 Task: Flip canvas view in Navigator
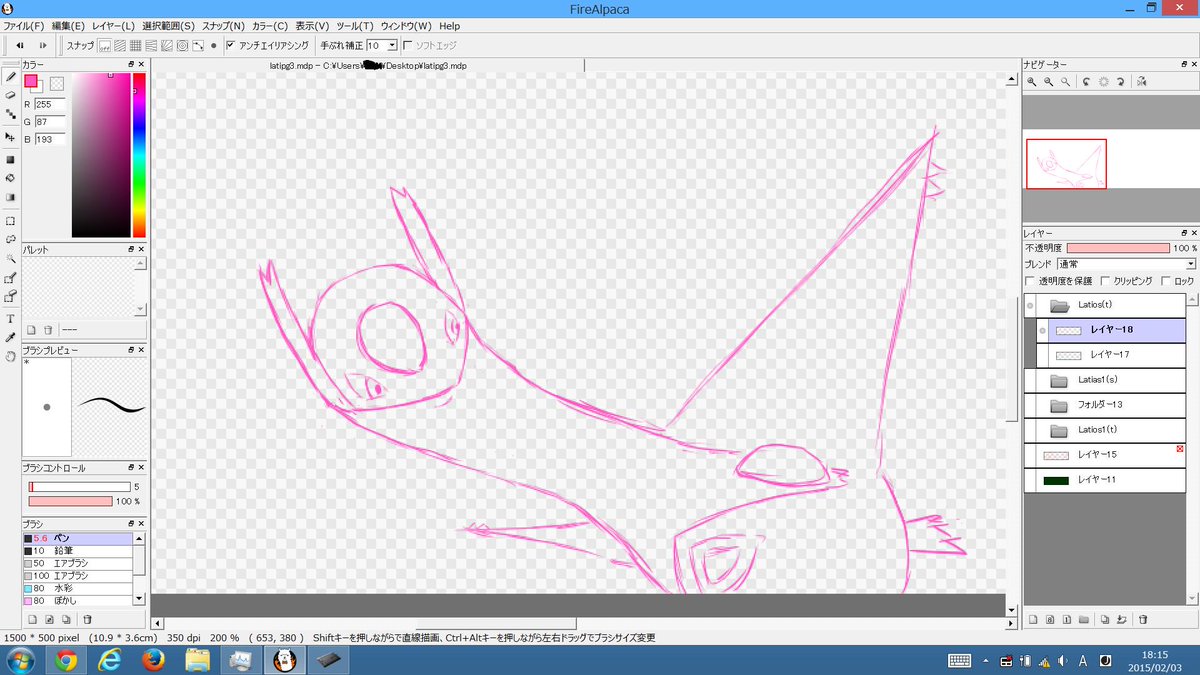tap(1141, 82)
